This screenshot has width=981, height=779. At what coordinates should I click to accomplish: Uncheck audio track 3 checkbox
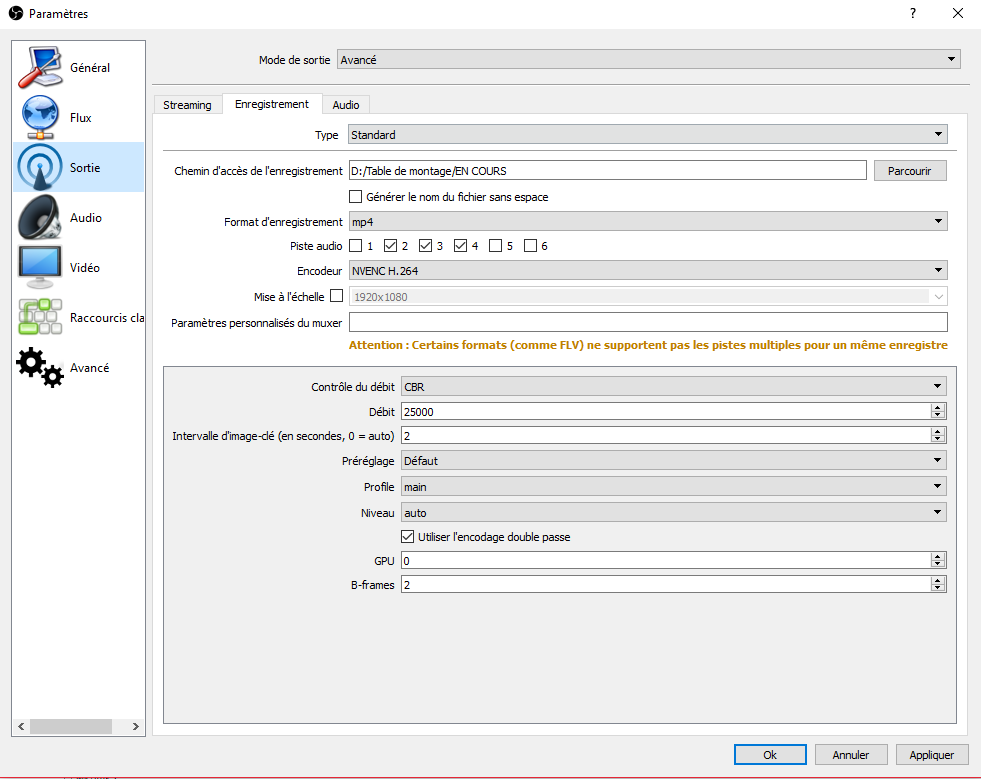(x=425, y=245)
